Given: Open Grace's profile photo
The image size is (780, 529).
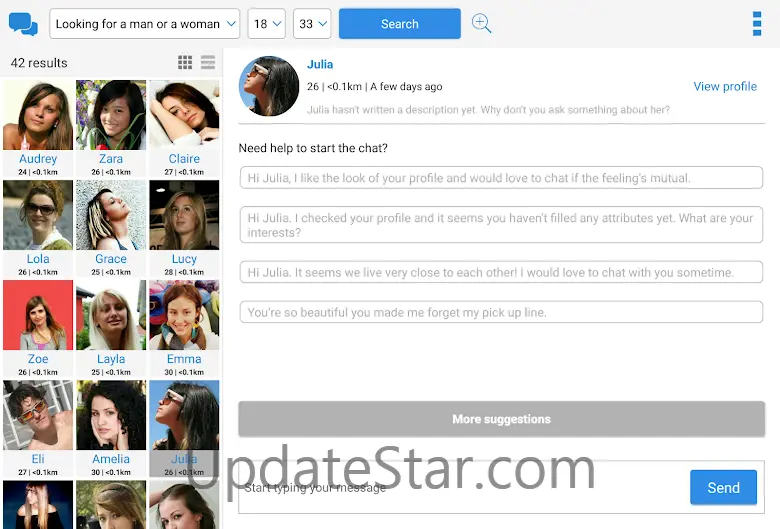Looking at the screenshot, I should (x=111, y=215).
